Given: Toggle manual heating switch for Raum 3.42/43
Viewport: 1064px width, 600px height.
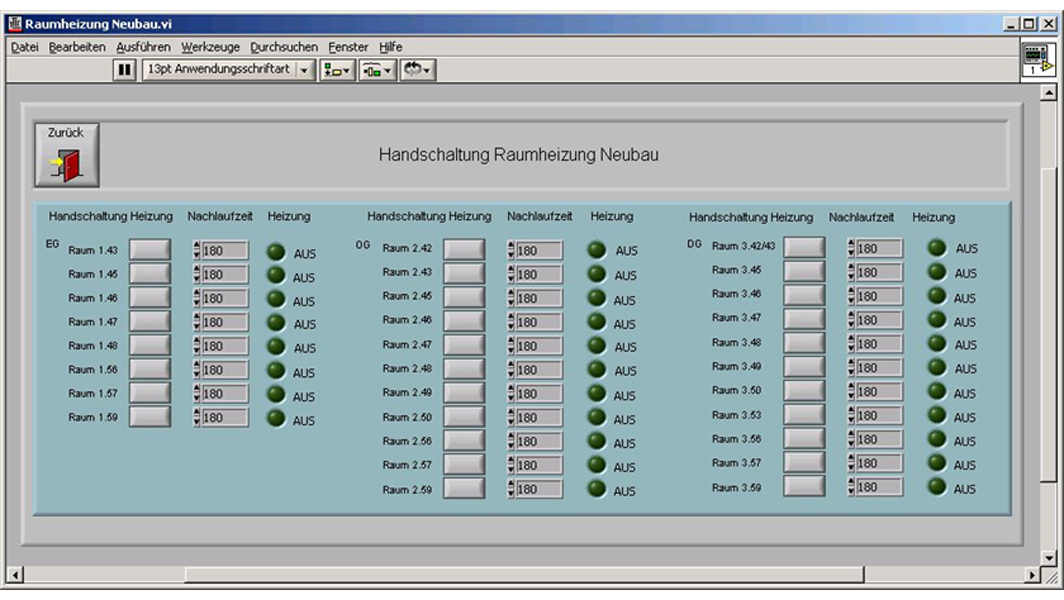Looking at the screenshot, I should [x=804, y=247].
